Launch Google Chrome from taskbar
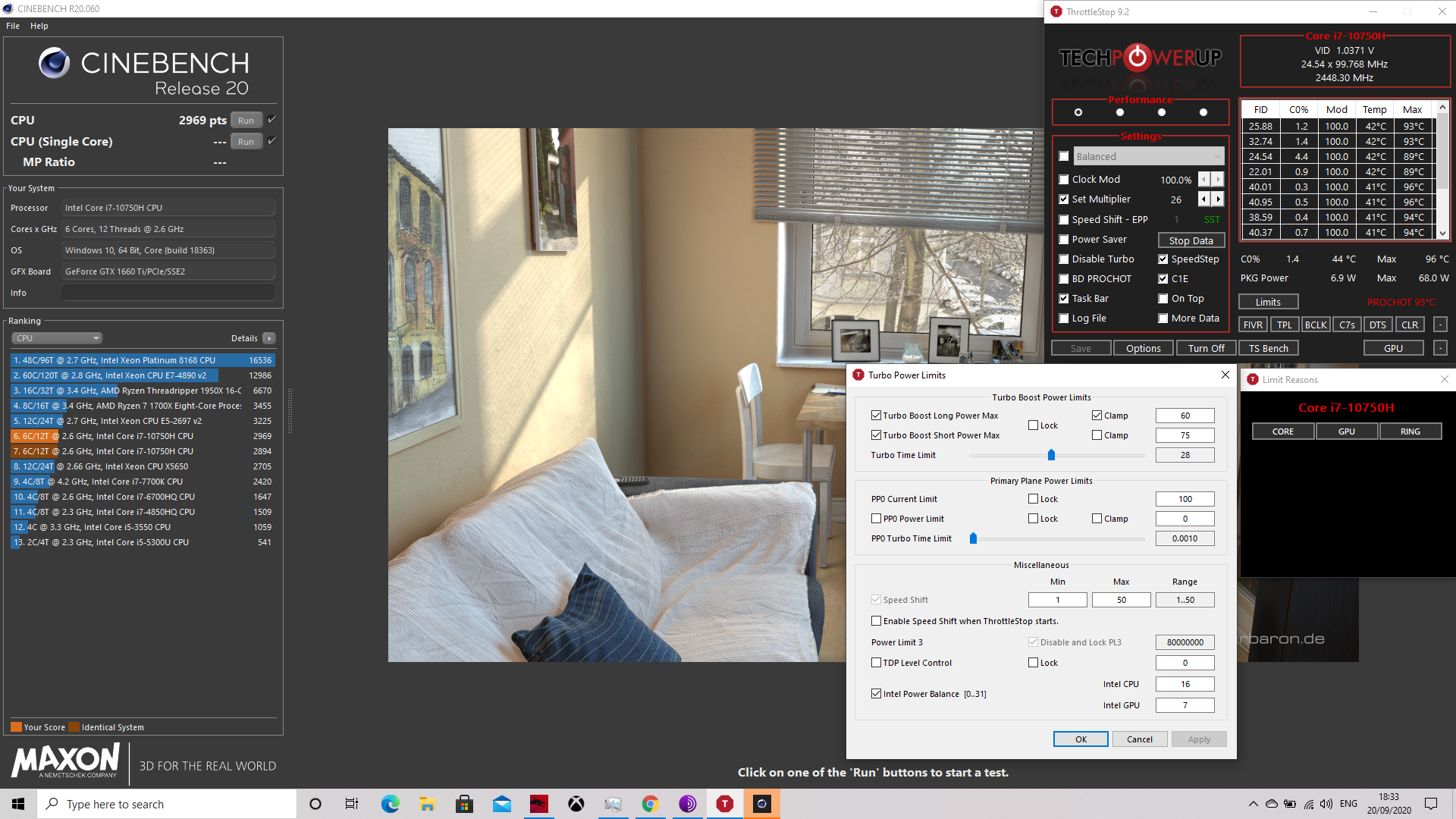The width and height of the screenshot is (1456, 819). point(650,804)
